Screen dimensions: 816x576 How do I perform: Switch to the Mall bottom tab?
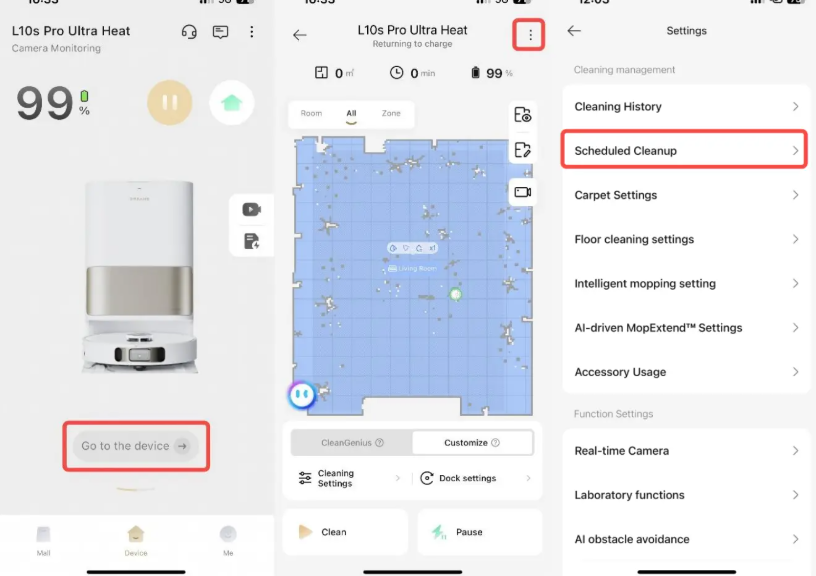43,538
